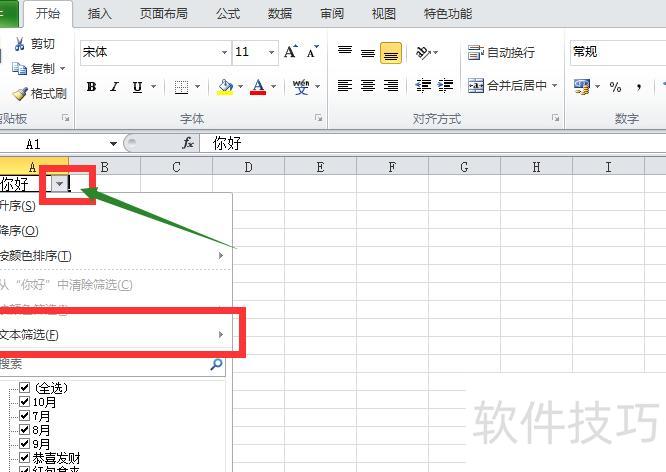Switch to the 页面布局 tab
666x472 pixels.
pos(164,14)
